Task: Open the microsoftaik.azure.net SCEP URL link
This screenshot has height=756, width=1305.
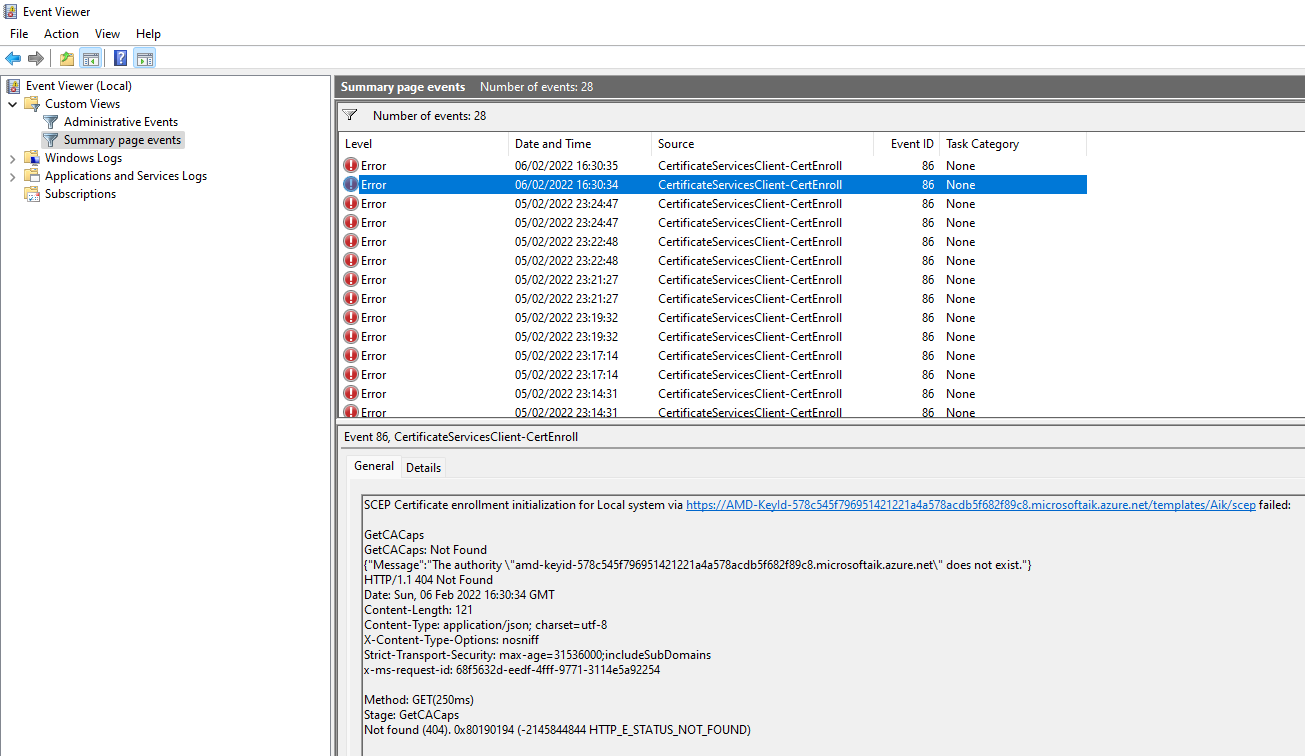Action: pos(970,505)
